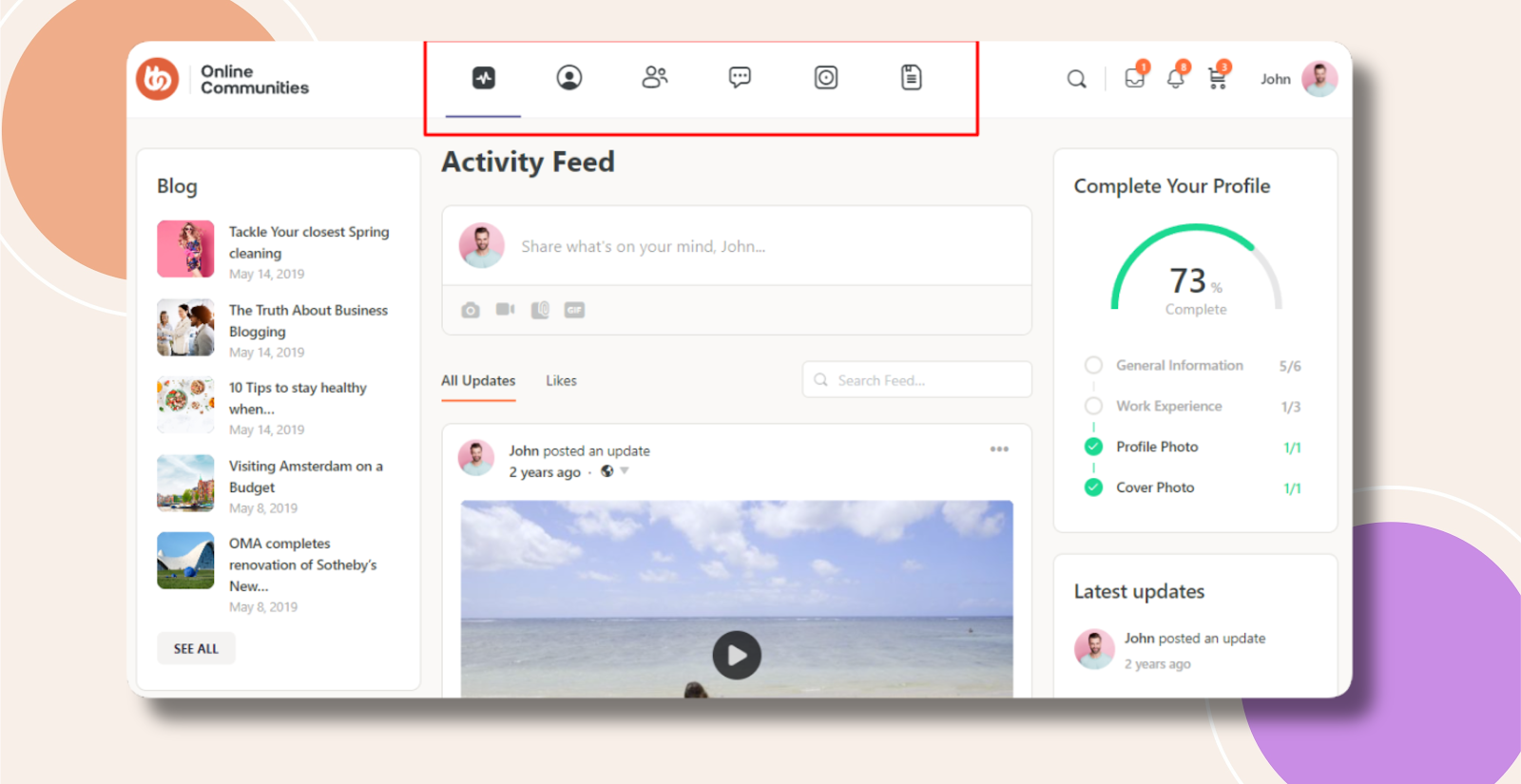
Task: Open the Forums chat-bubble nav icon
Action: tap(740, 78)
